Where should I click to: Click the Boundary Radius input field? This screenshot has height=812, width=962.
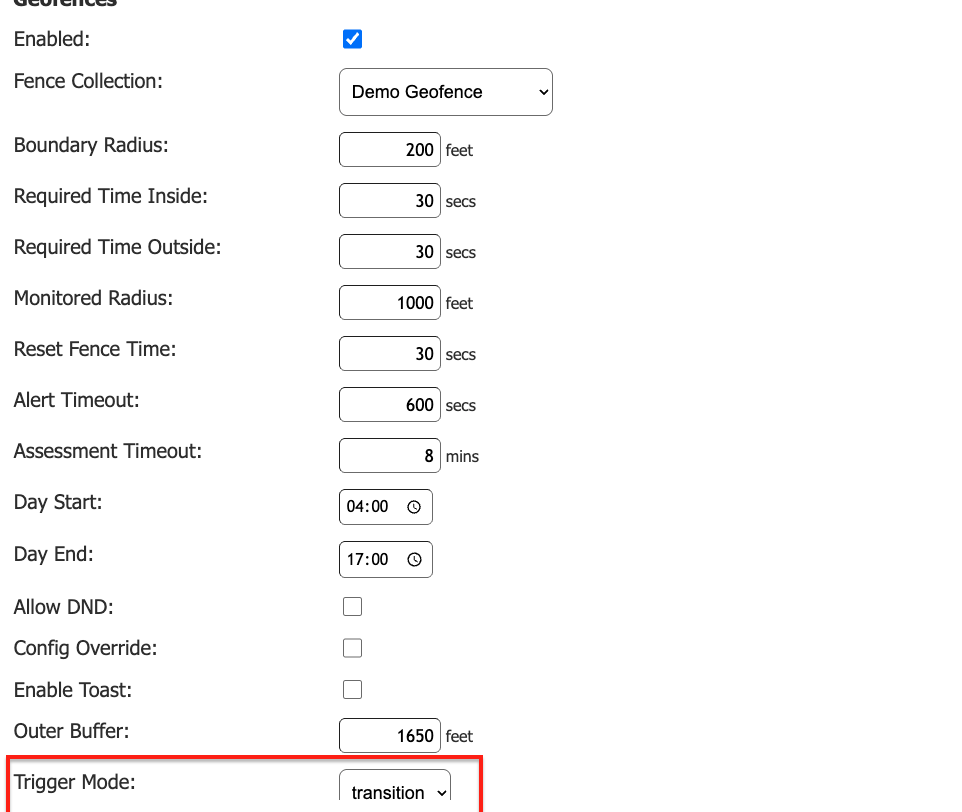(390, 149)
